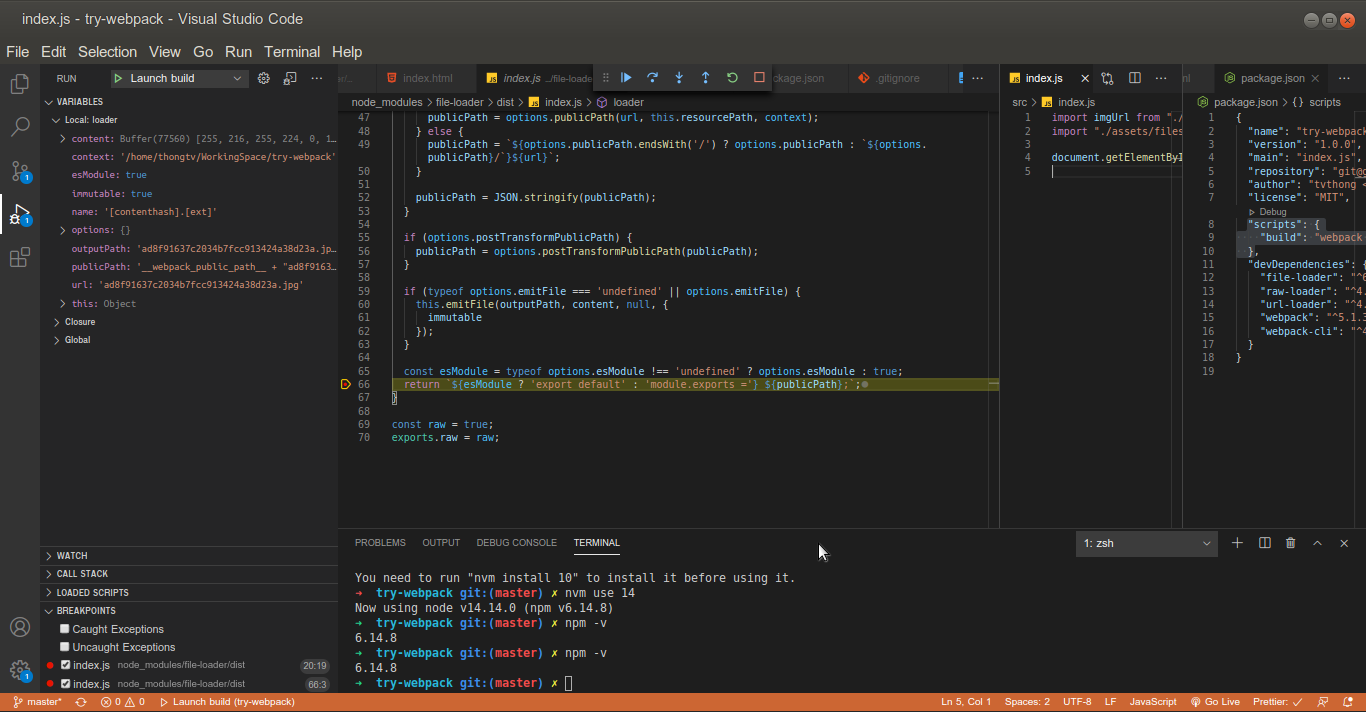Open the Terminal menu in menu bar
The width and height of the screenshot is (1366, 712).
[292, 52]
